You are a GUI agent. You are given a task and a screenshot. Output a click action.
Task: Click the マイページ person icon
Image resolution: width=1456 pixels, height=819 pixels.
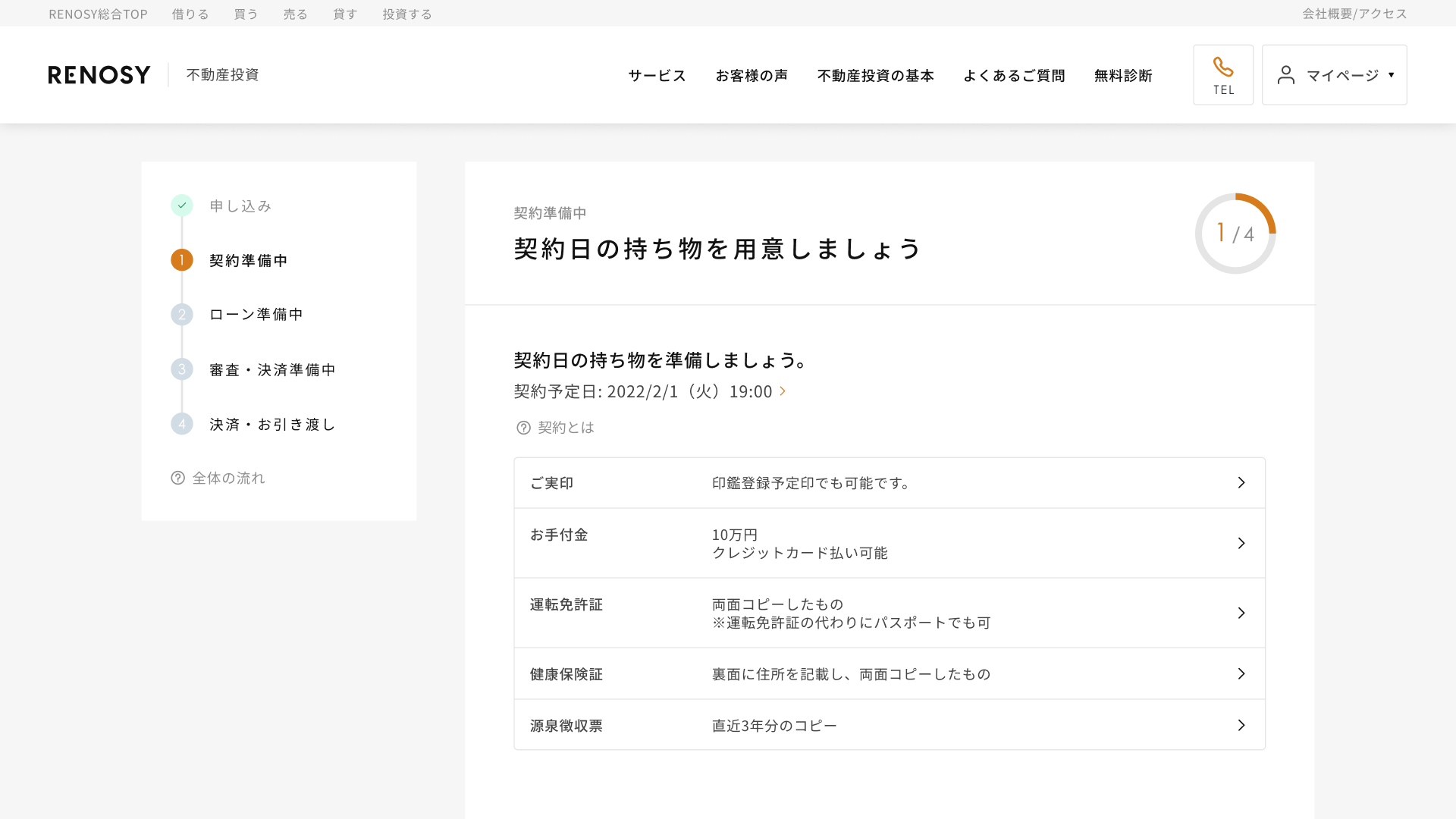click(x=1285, y=74)
